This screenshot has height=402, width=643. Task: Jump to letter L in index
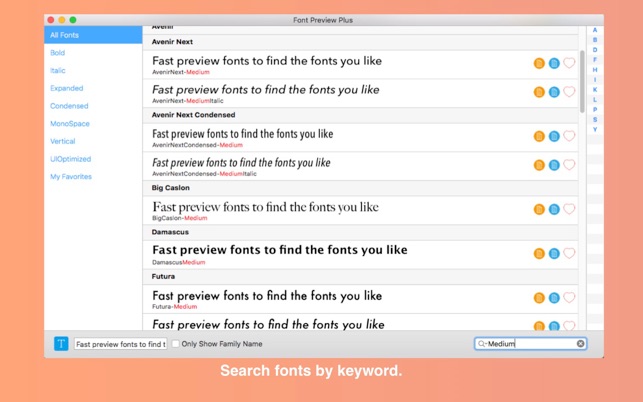595,100
